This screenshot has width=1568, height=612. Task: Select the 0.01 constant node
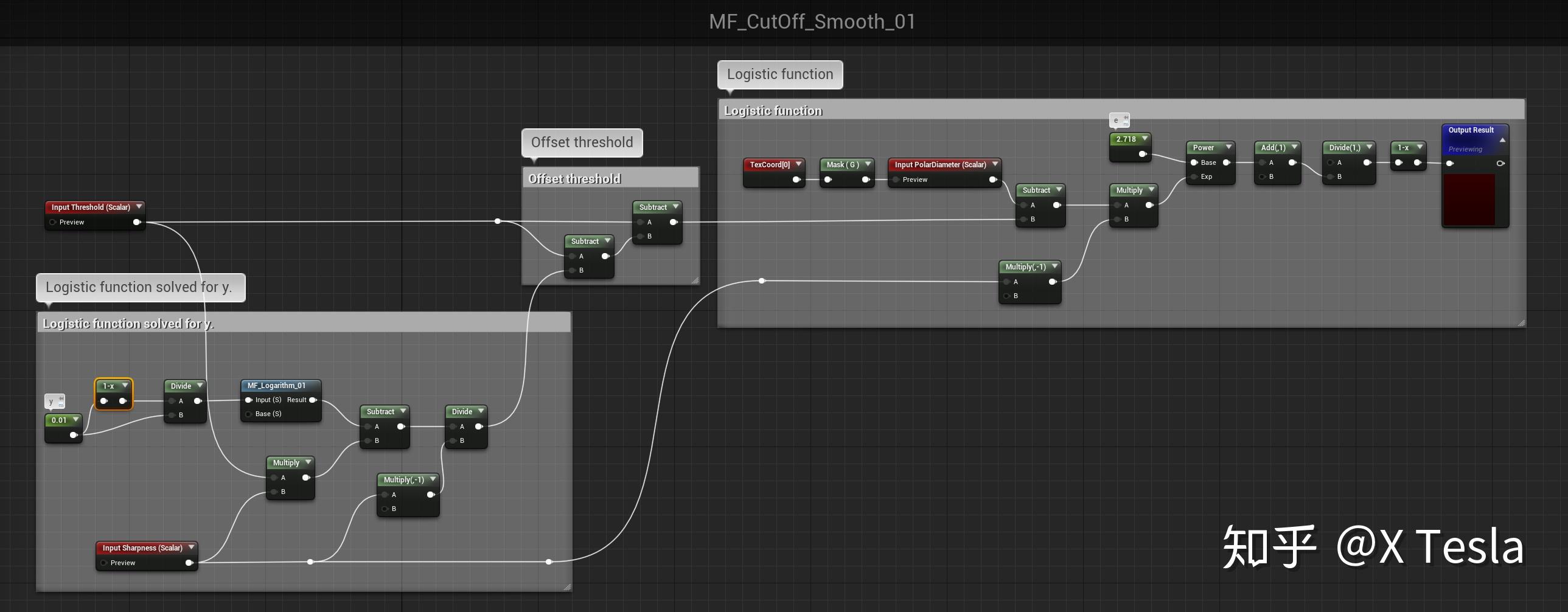[60, 420]
